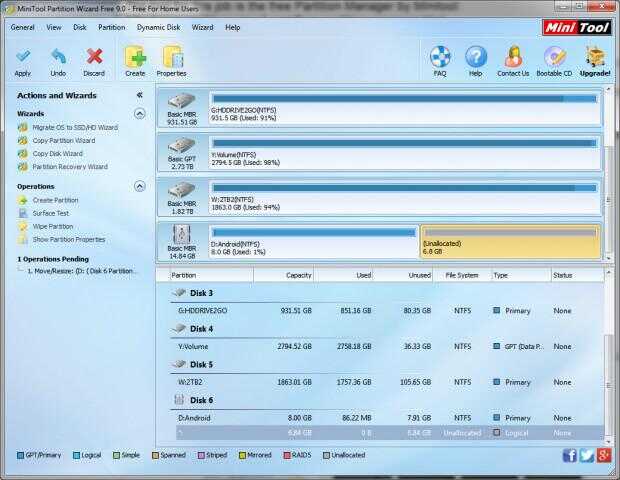Viewport: 620px width, 480px height.
Task: Select the Disk 5 header row
Action: click(388, 364)
